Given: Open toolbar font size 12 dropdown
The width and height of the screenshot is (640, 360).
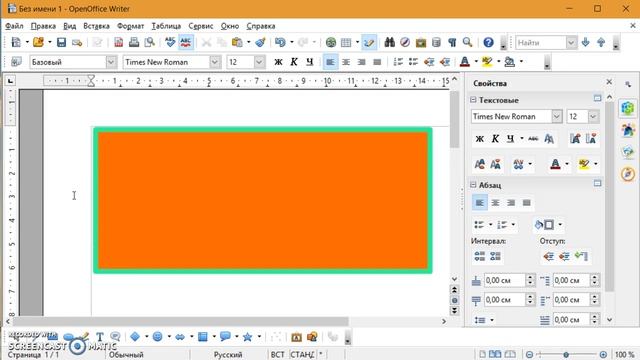Looking at the screenshot, I should [259, 62].
